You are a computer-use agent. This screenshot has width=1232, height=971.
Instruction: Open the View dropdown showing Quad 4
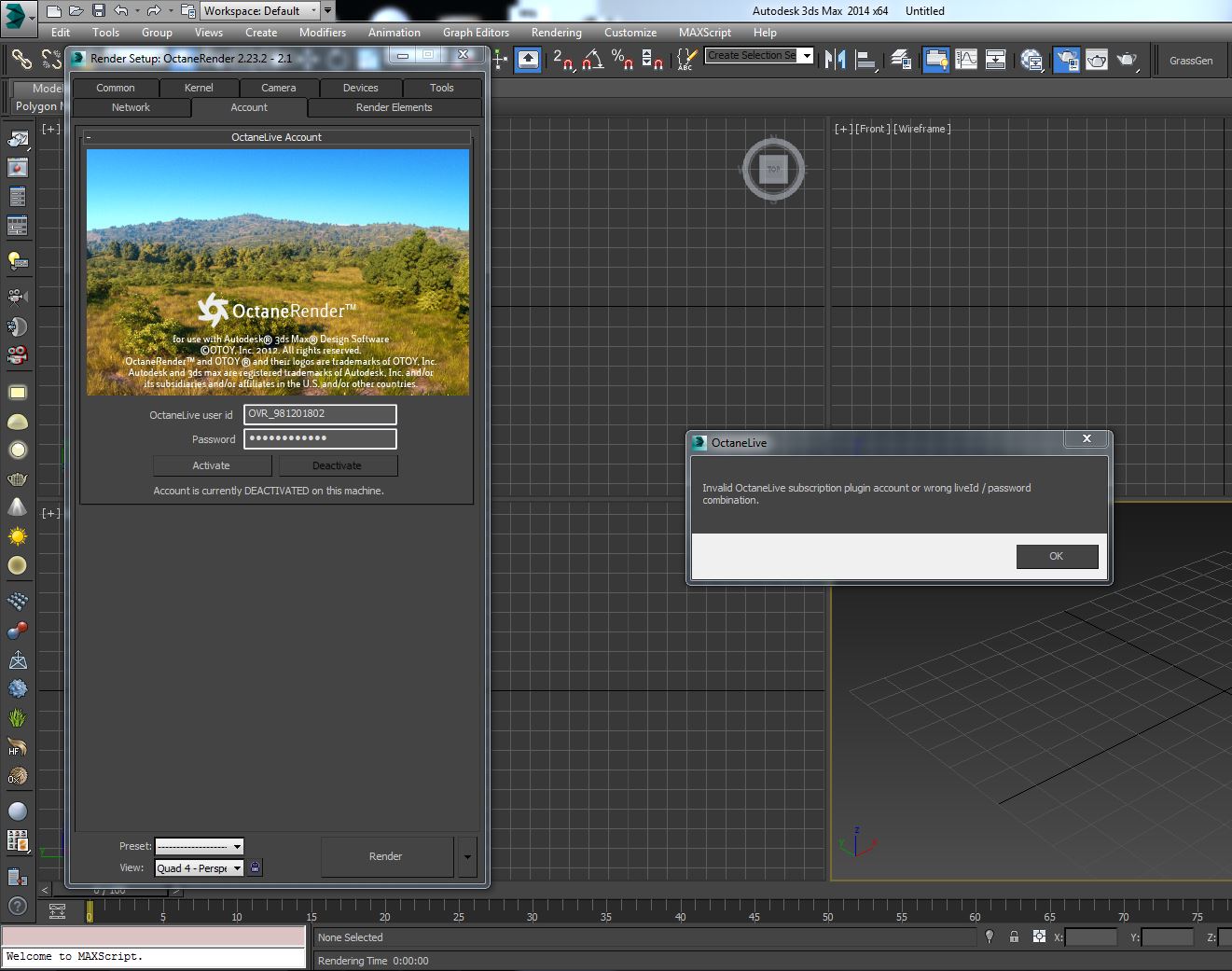tap(200, 867)
